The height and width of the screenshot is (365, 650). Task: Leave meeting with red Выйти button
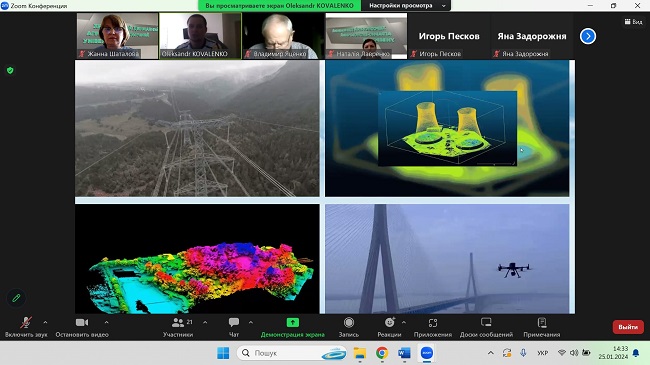[628, 327]
